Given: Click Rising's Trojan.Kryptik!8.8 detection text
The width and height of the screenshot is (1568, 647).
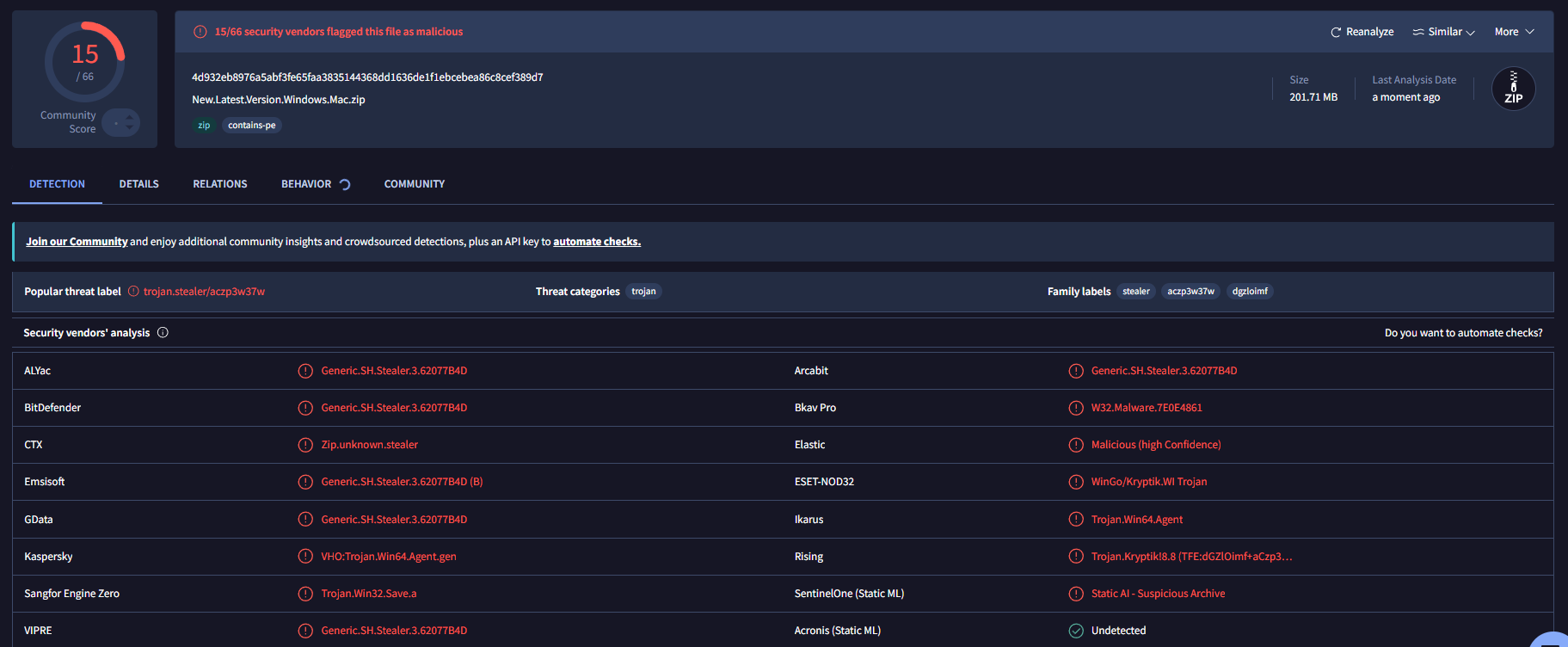Looking at the screenshot, I should point(1192,557).
